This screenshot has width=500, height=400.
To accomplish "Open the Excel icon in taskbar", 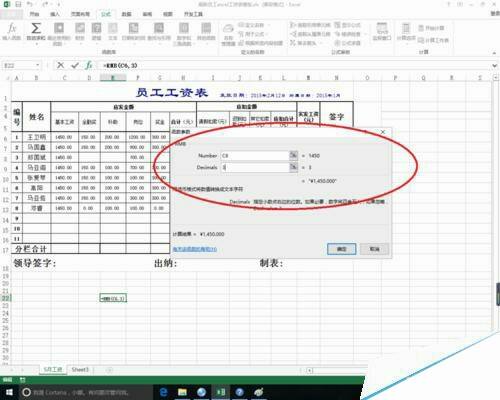I will coord(220,392).
